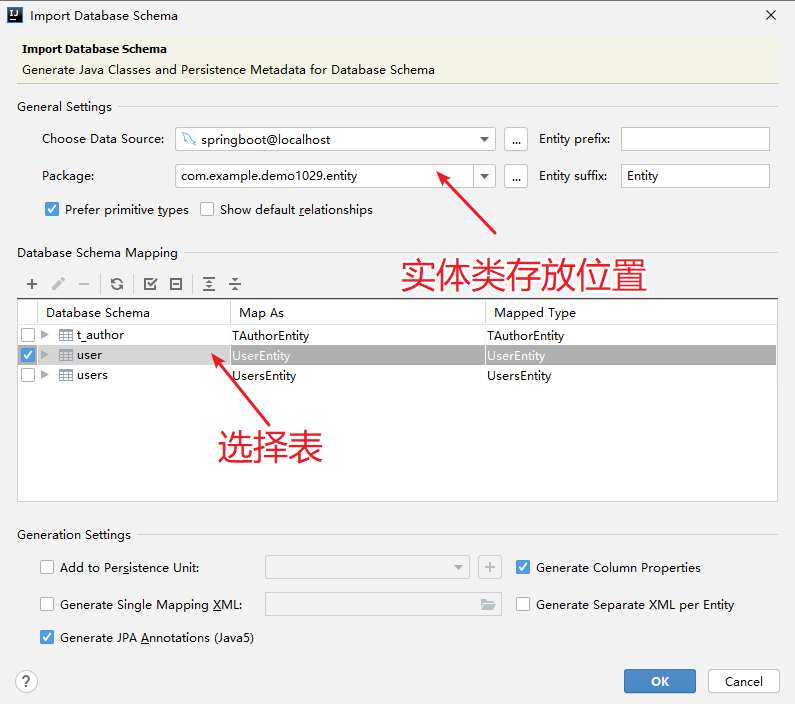795x704 pixels.
Task: Select the TAuthorEntity Mapped Type cell
Action: tap(631, 336)
